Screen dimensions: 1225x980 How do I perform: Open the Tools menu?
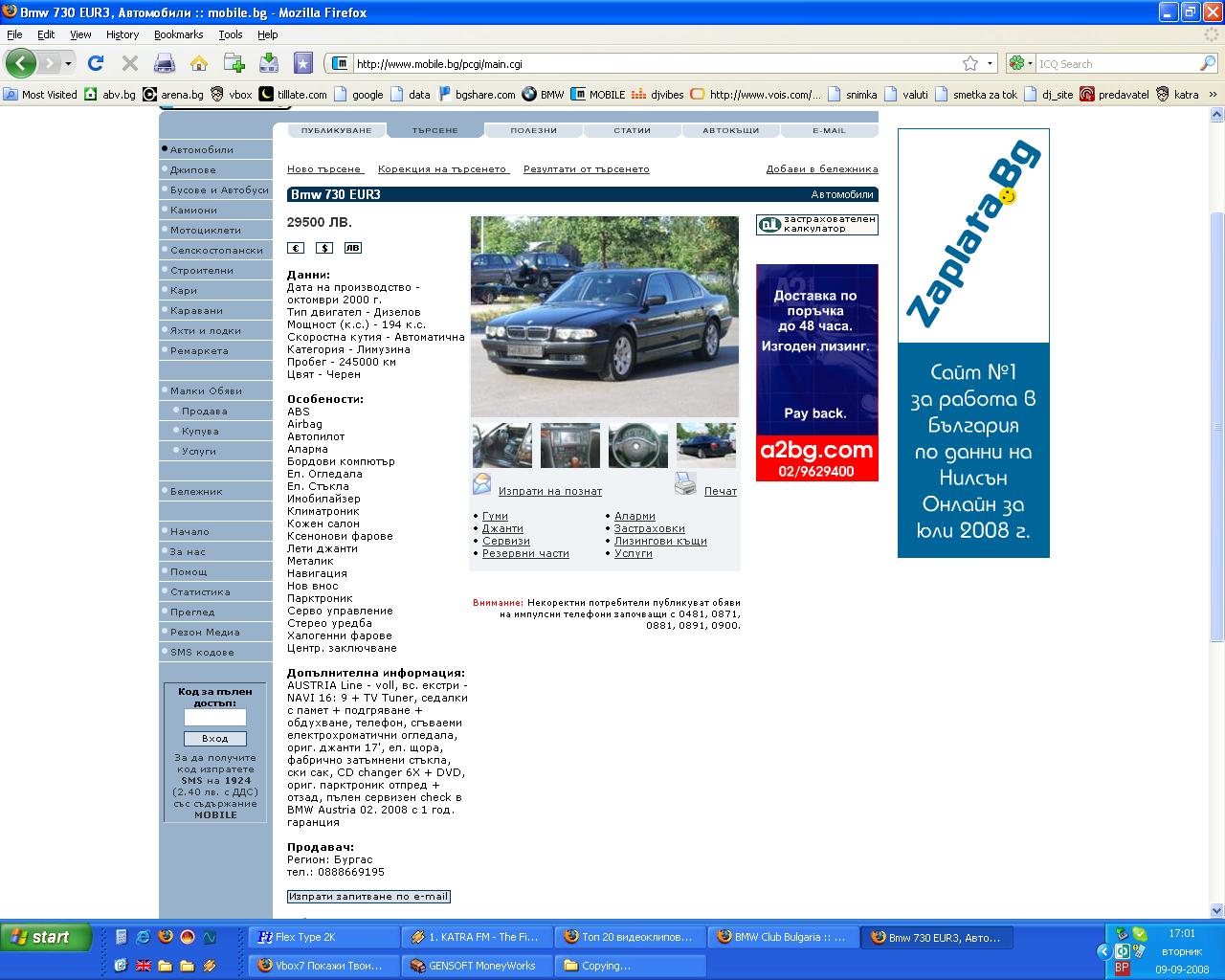tap(231, 34)
